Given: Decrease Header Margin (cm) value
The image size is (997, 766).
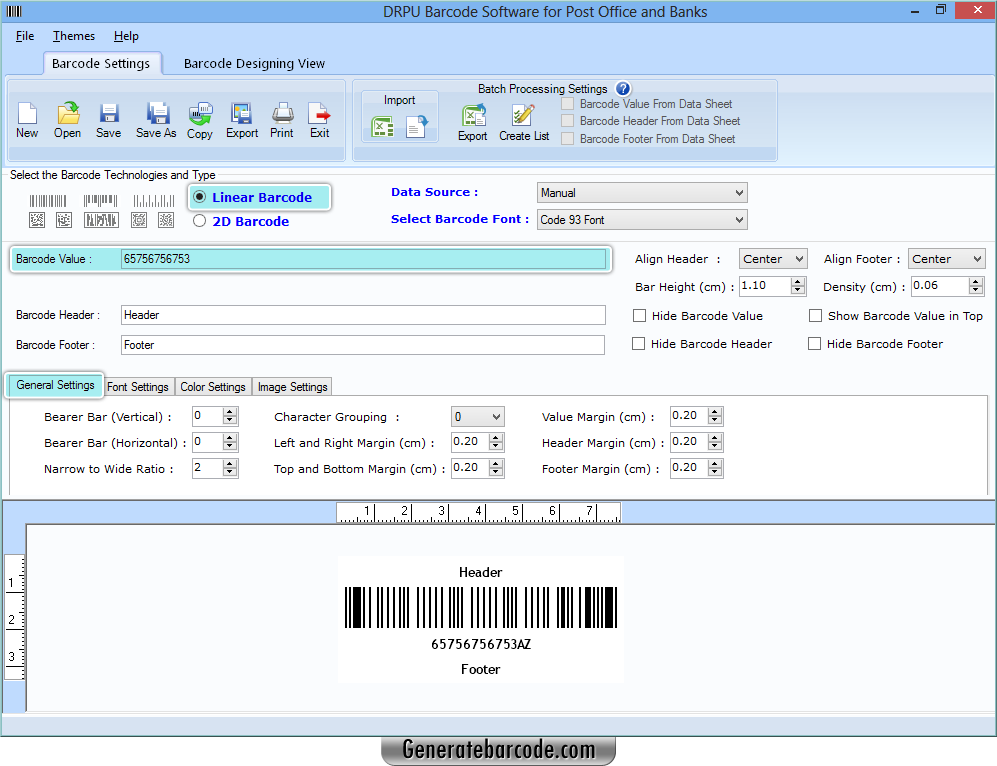Looking at the screenshot, I should [x=715, y=447].
